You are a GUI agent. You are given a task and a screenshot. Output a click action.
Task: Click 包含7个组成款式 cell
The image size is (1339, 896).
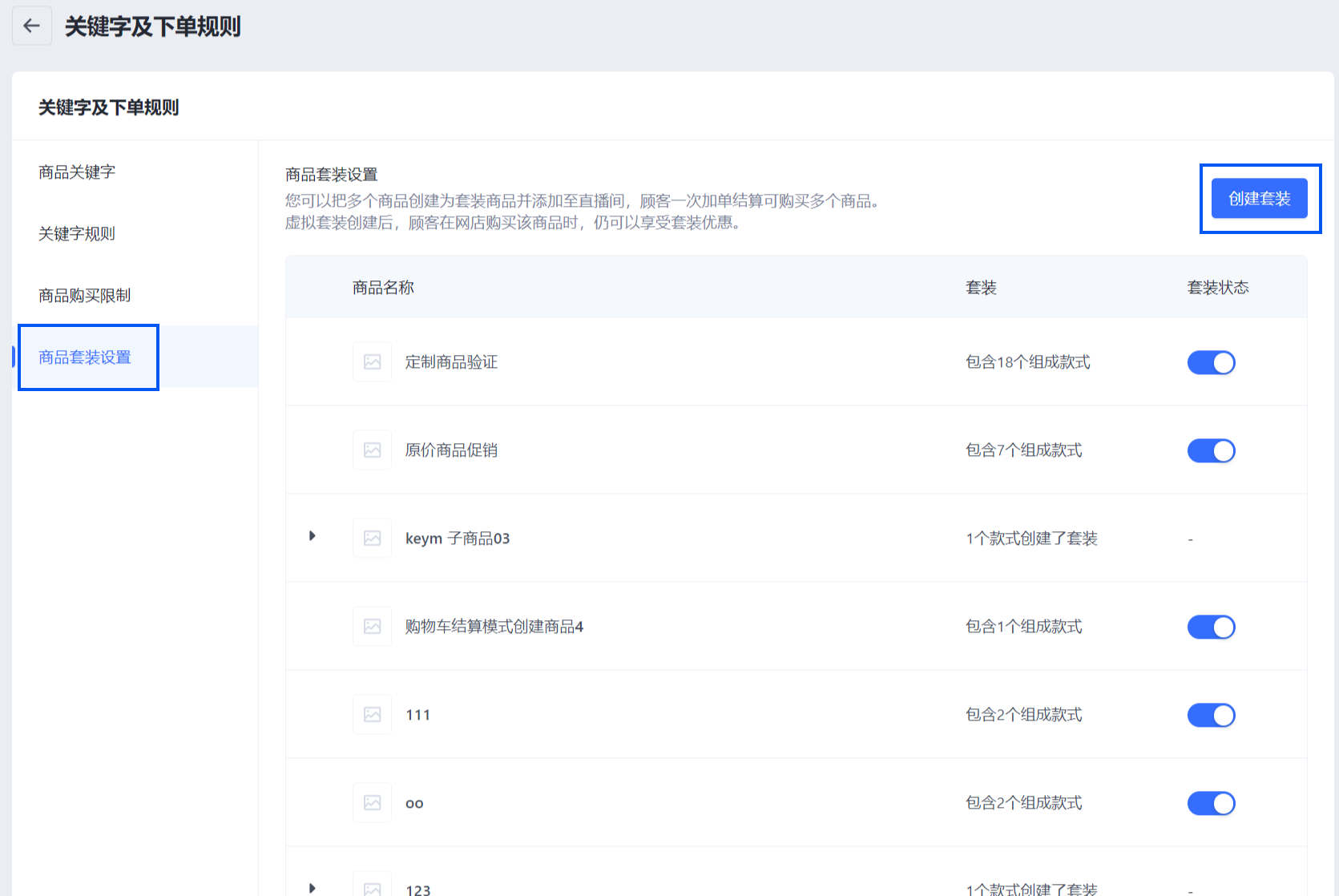pyautogui.click(x=1024, y=450)
